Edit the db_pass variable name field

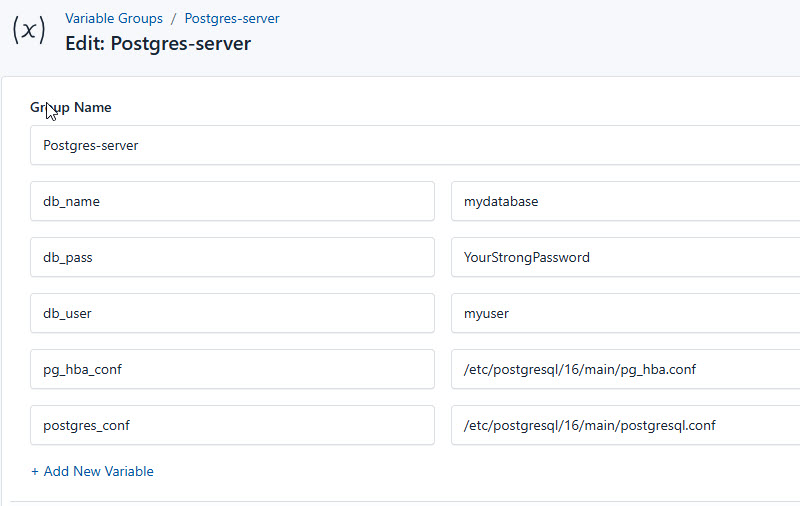[232, 257]
